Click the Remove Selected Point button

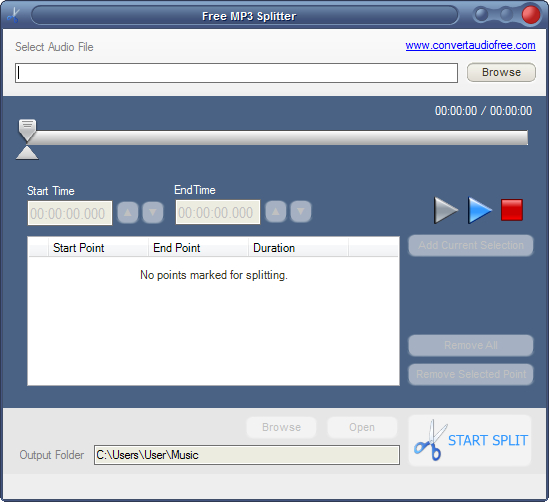pyautogui.click(x=471, y=374)
